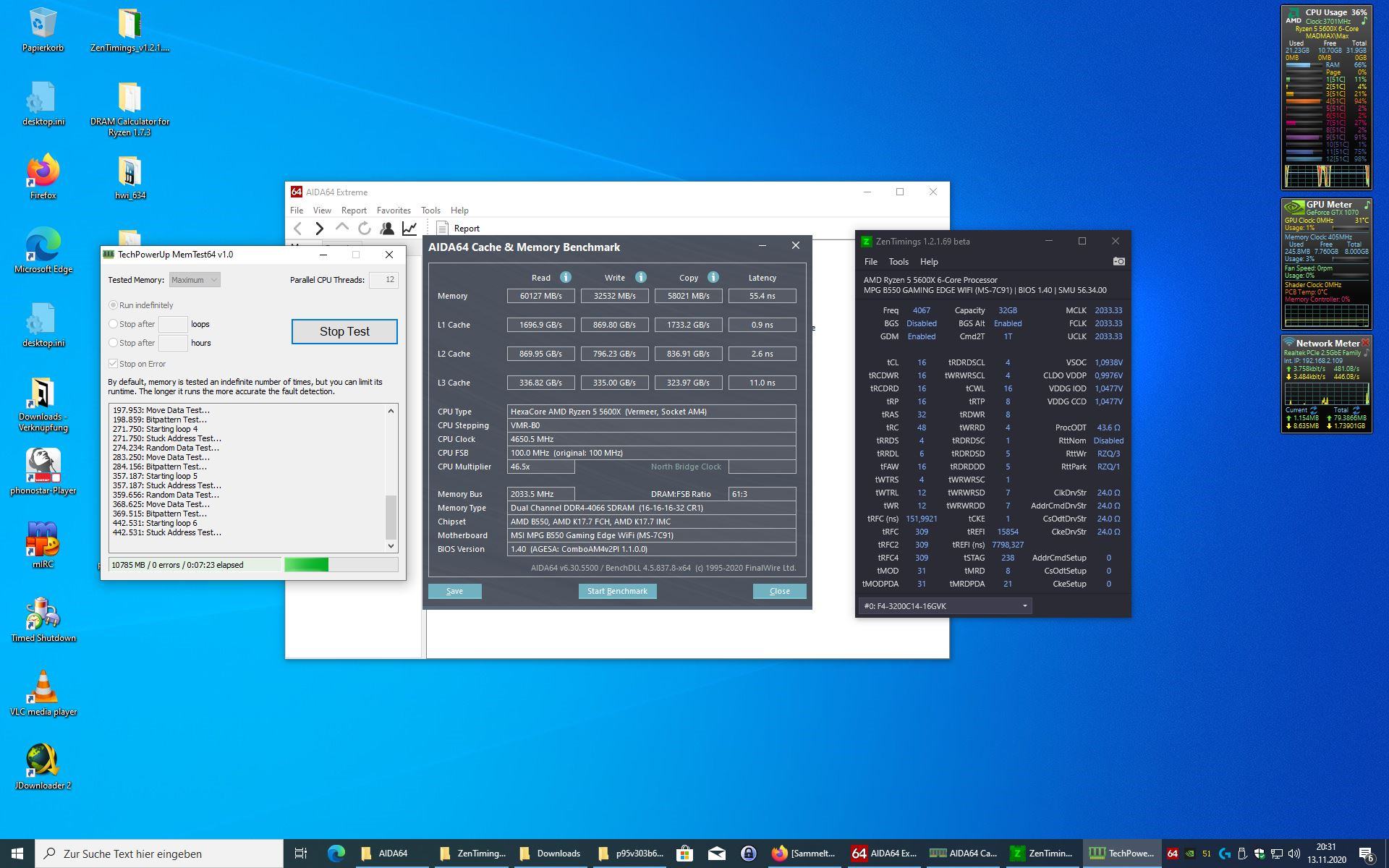
Task: Open Task View in the taskbar
Action: point(301,854)
